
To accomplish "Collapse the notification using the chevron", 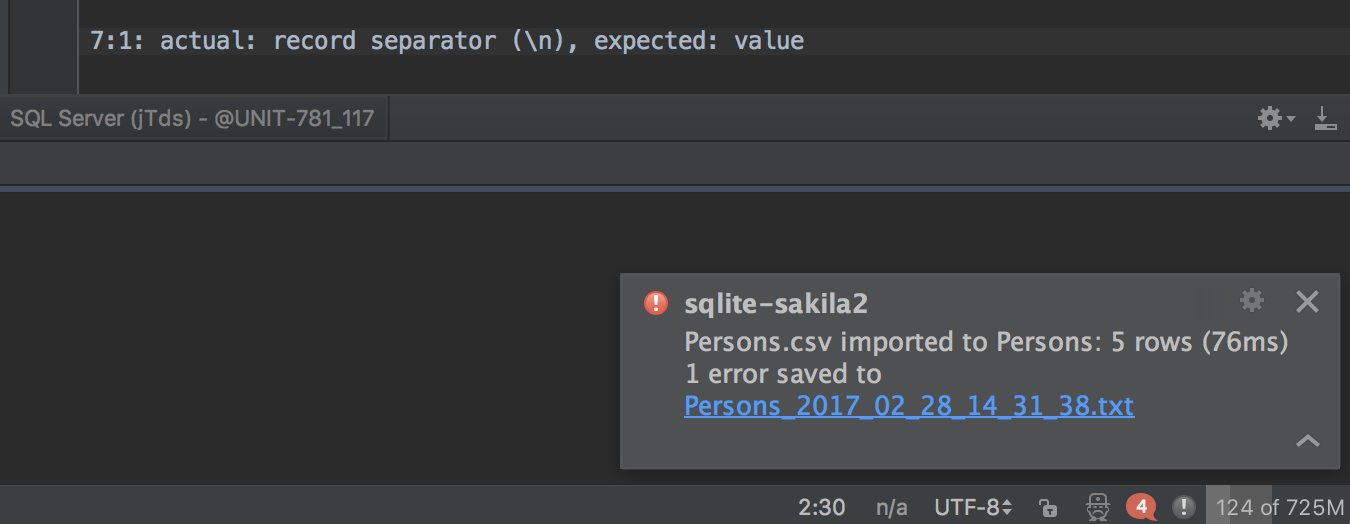I will click(1307, 441).
